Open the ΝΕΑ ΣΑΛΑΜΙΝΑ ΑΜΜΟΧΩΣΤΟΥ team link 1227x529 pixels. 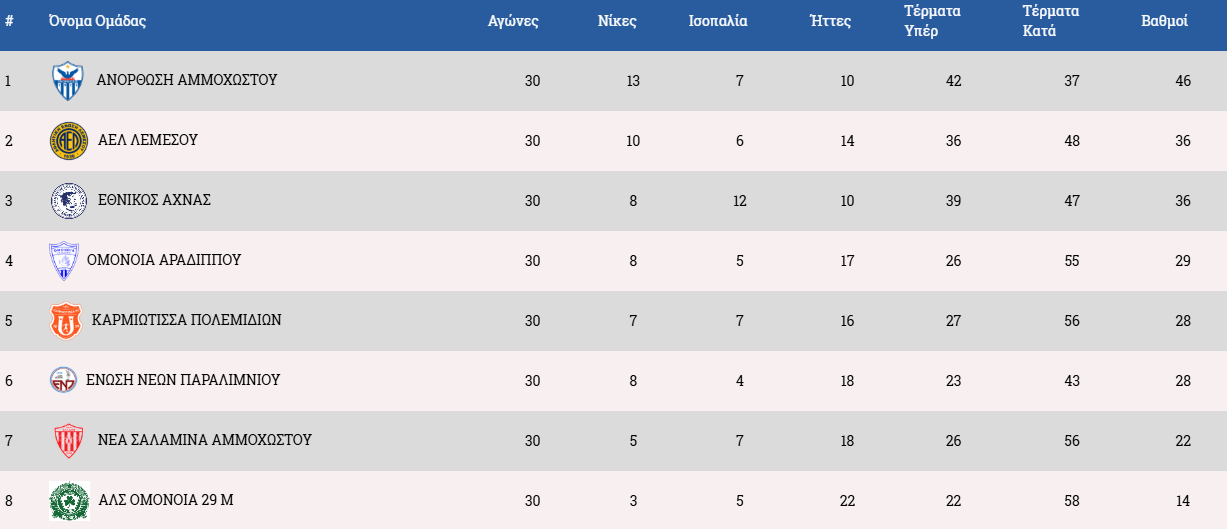[205, 440]
